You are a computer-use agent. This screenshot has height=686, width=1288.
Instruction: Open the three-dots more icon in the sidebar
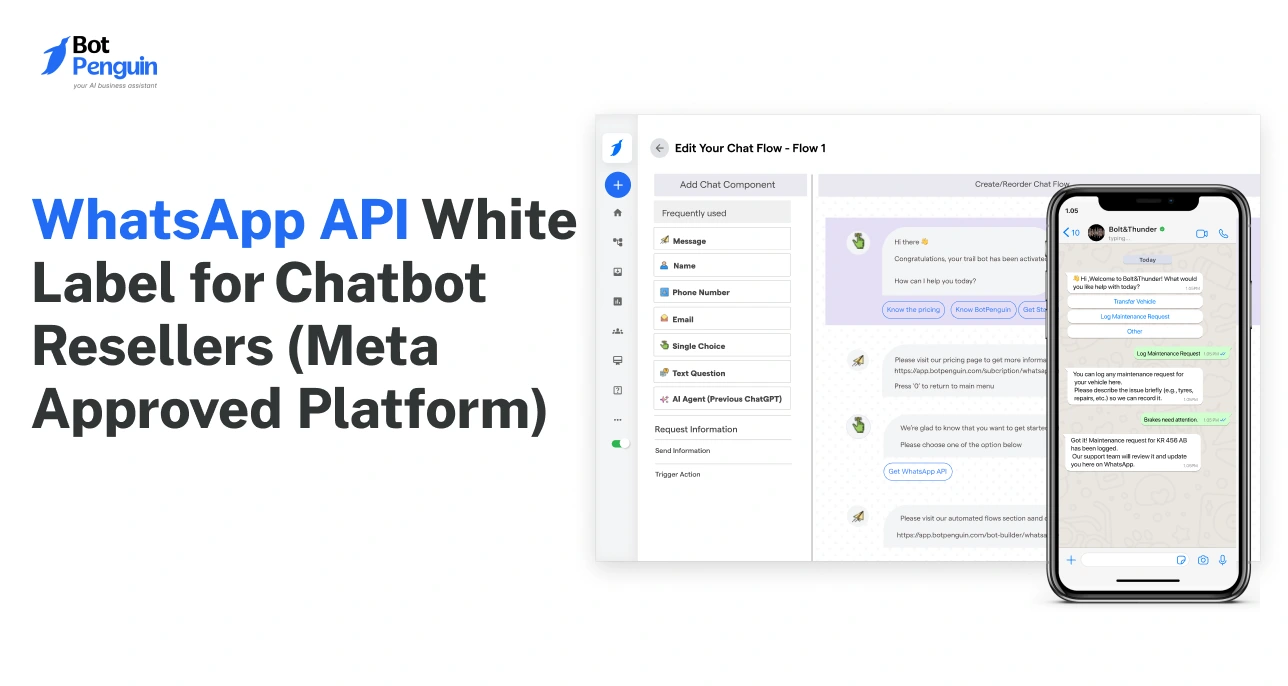617,420
